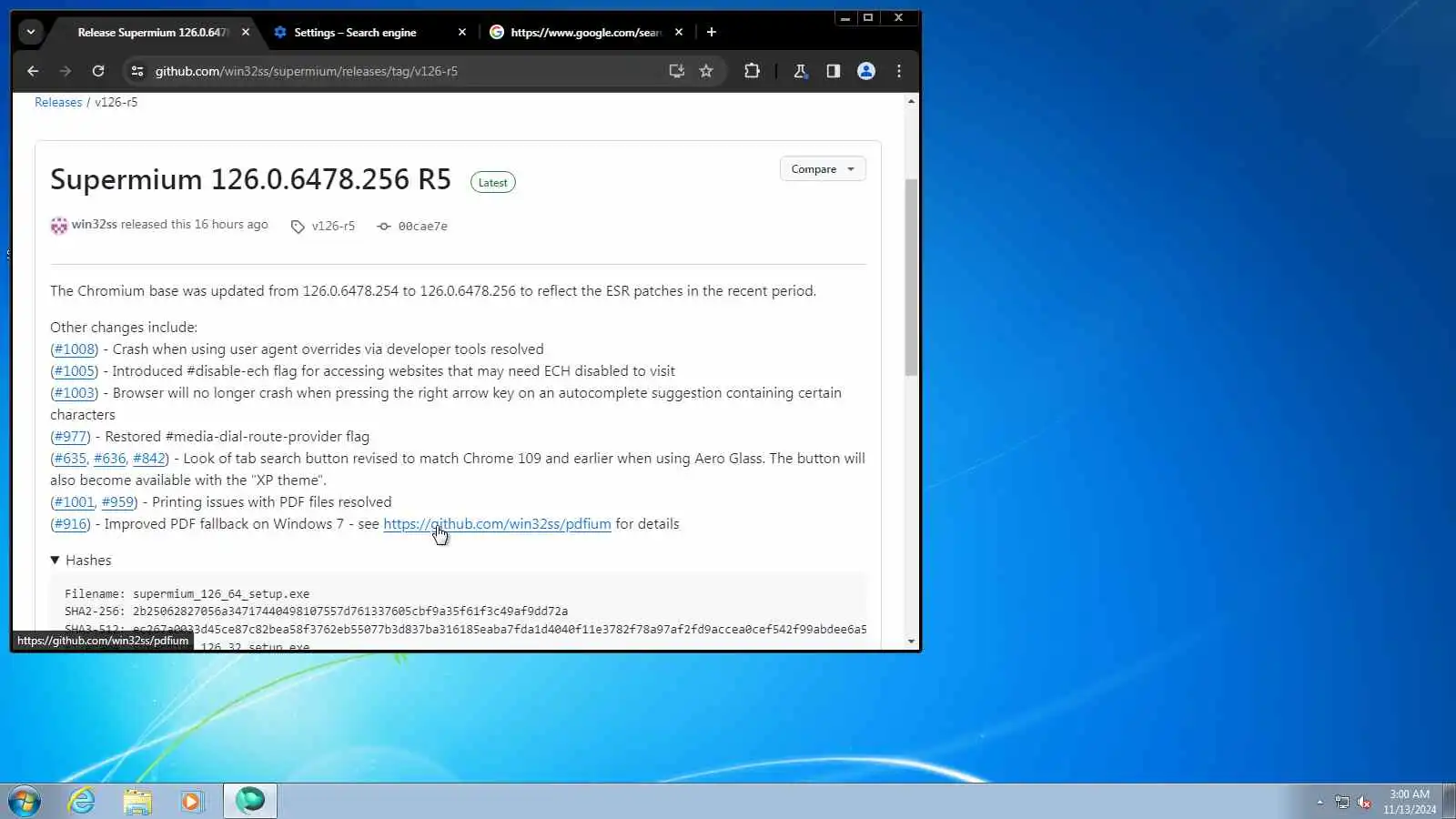Image resolution: width=1456 pixels, height=819 pixels.
Task: Click the win32ss avatar image
Action: [x=59, y=226]
